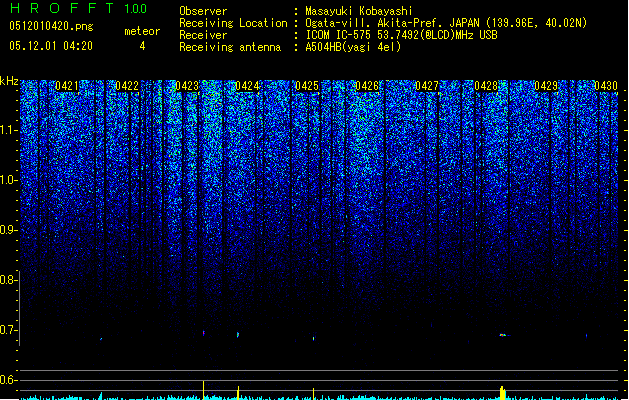Image resolution: width=629 pixels, height=400 pixels.
Task: Click the observer name Masayuki Kobayashi
Action: point(359,11)
